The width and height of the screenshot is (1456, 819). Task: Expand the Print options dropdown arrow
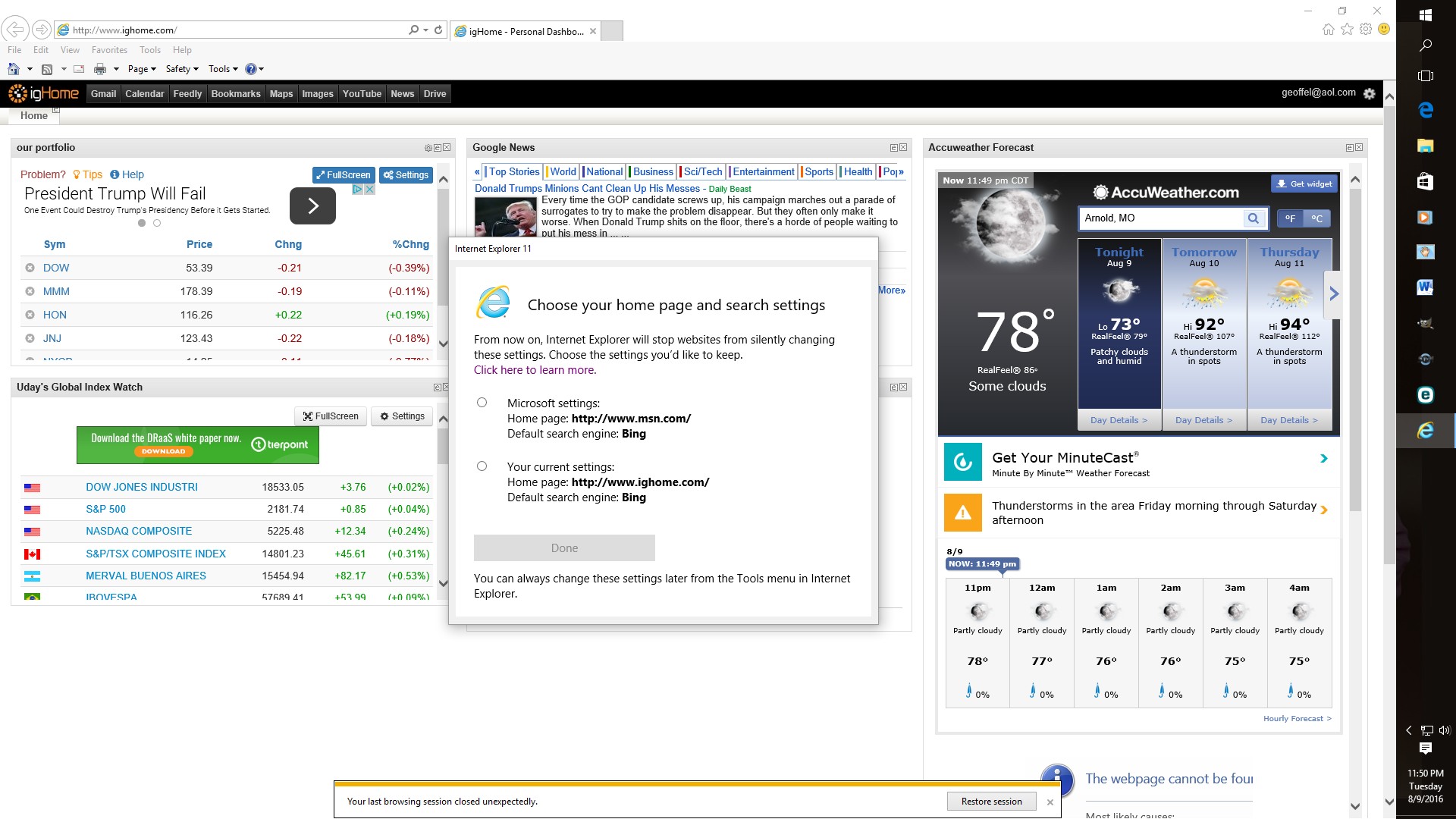click(x=116, y=69)
